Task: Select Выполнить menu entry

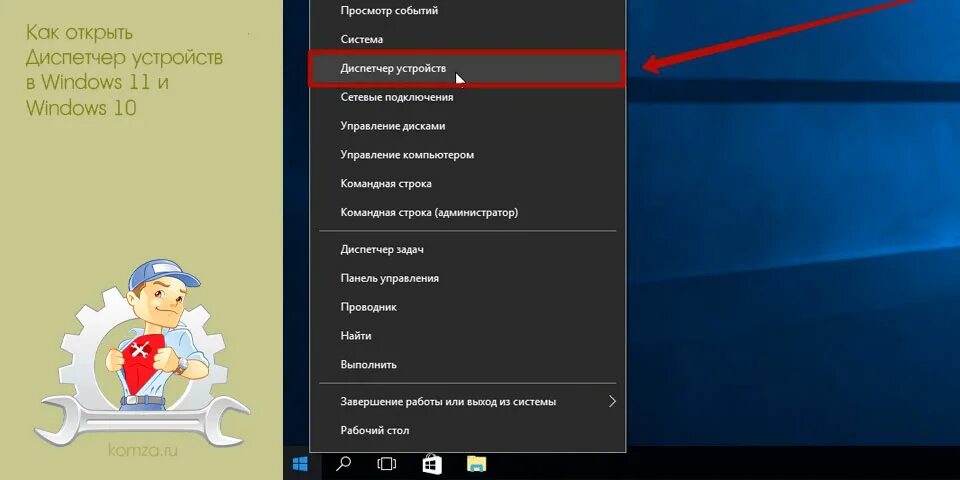Action: (468, 364)
